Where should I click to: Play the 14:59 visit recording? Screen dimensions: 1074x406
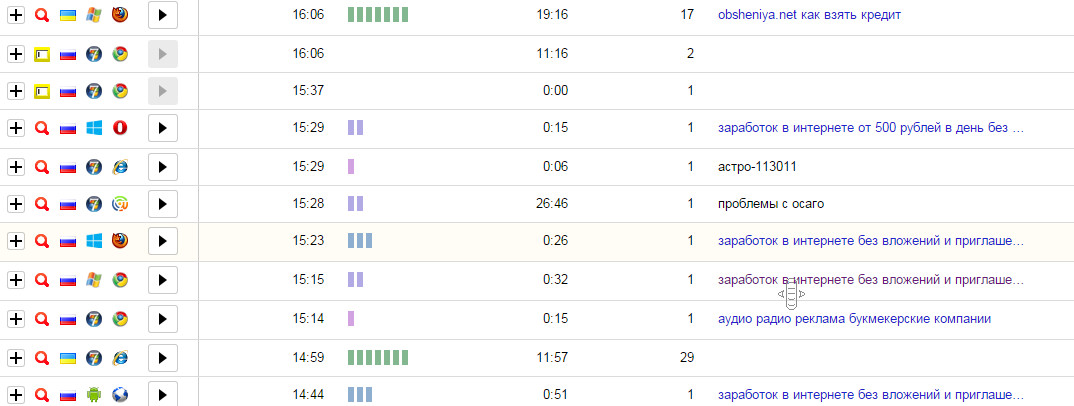(163, 357)
